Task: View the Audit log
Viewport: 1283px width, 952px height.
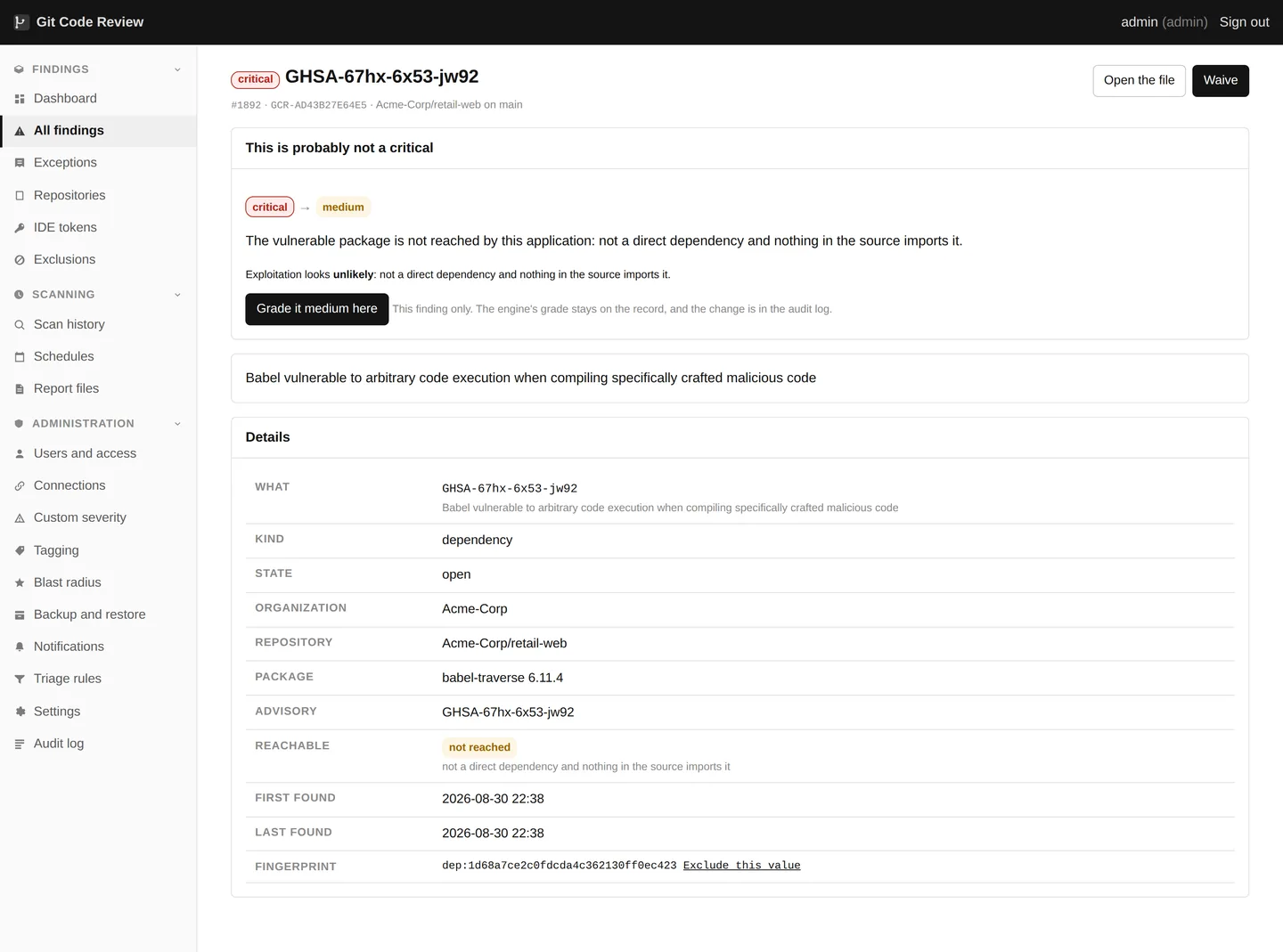Action: tap(98, 744)
